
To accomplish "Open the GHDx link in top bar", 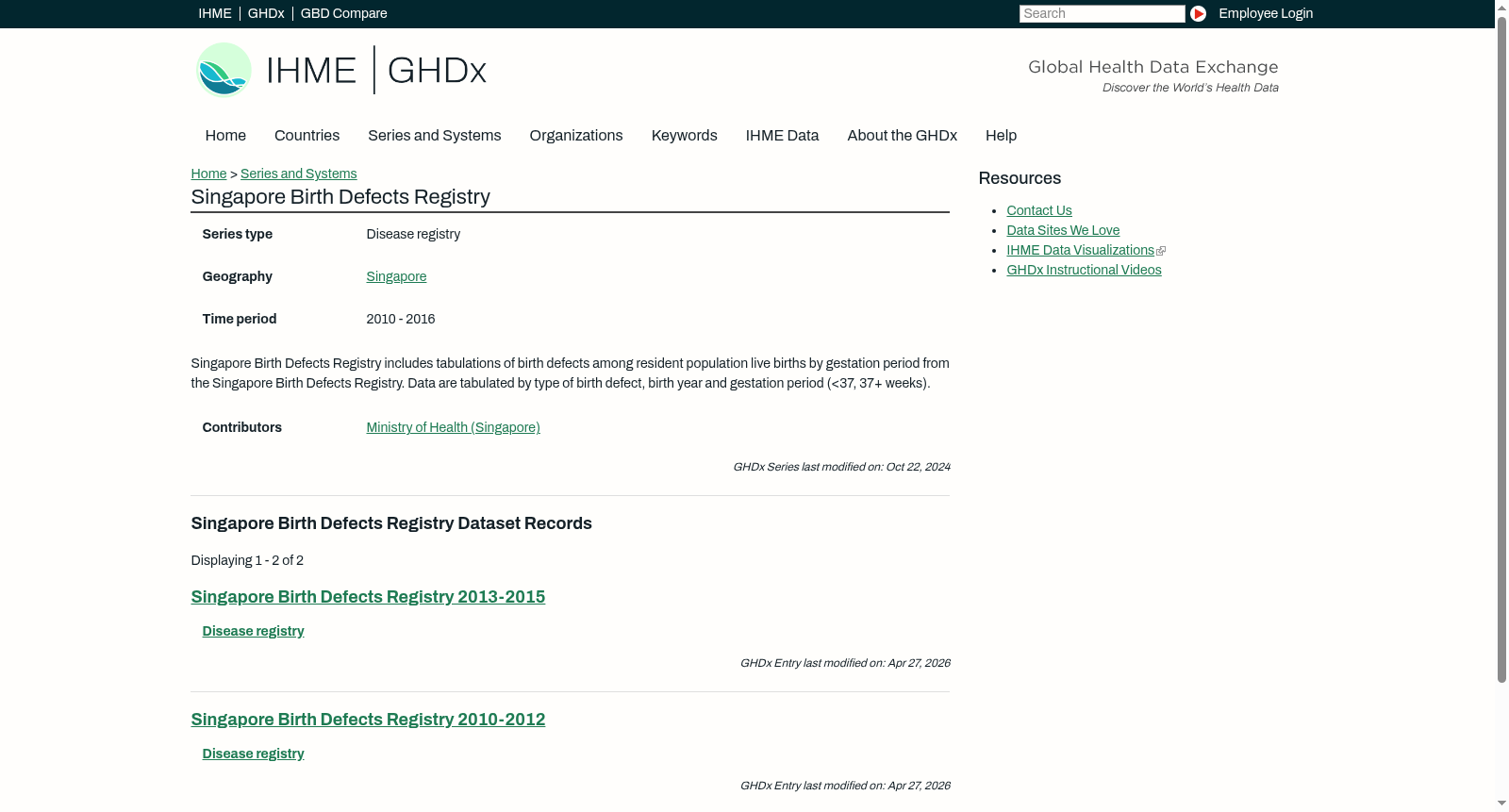I will [266, 13].
